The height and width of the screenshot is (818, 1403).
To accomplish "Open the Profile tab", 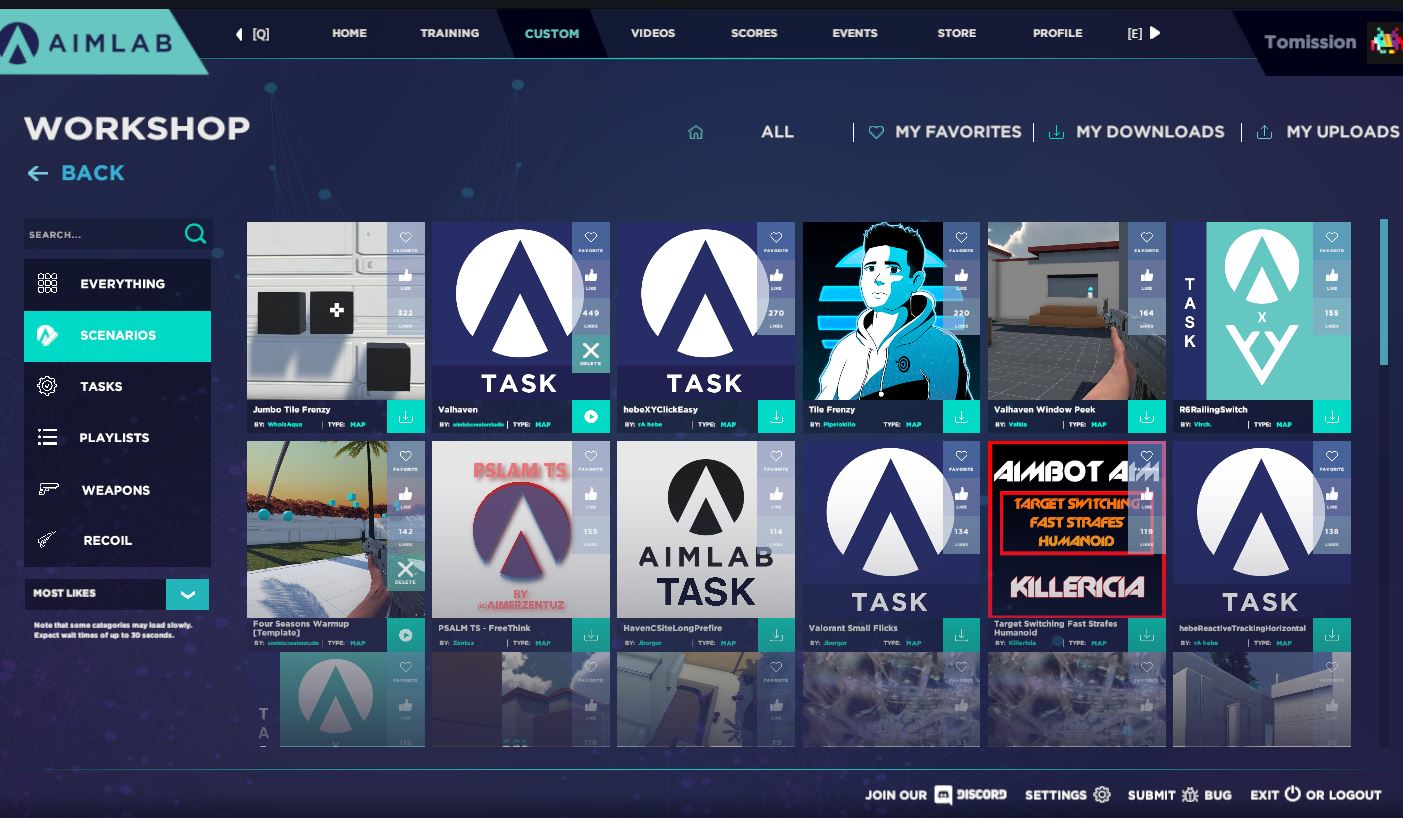I will click(x=1057, y=33).
